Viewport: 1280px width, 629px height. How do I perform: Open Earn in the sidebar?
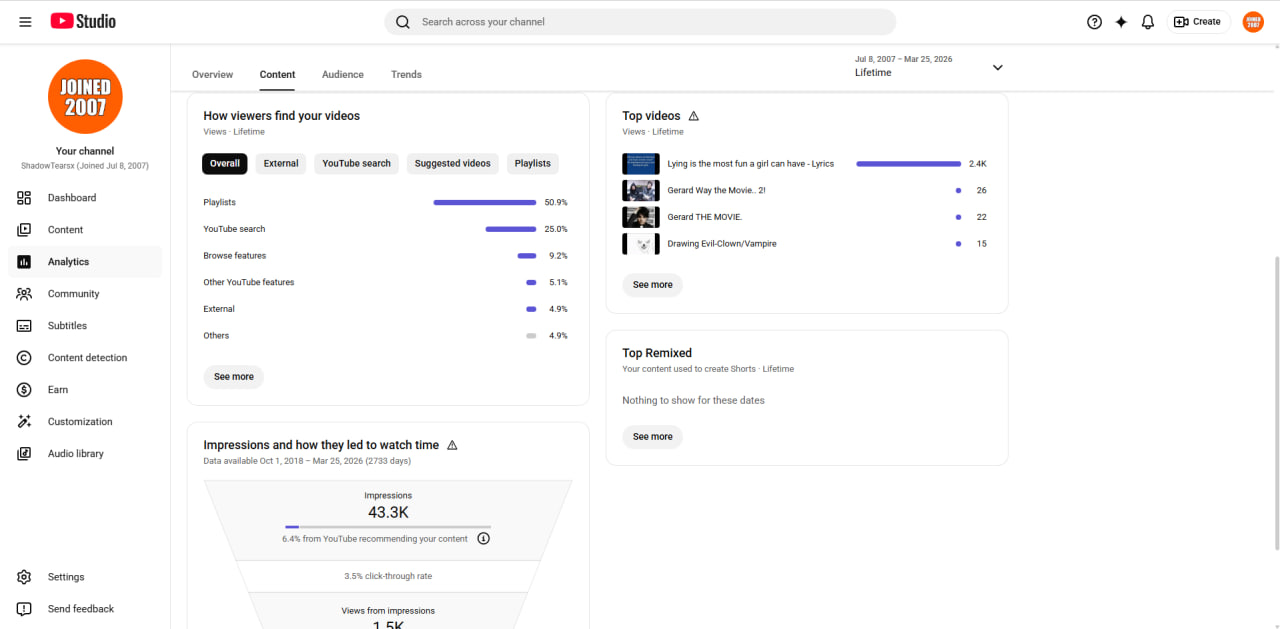coord(85,390)
